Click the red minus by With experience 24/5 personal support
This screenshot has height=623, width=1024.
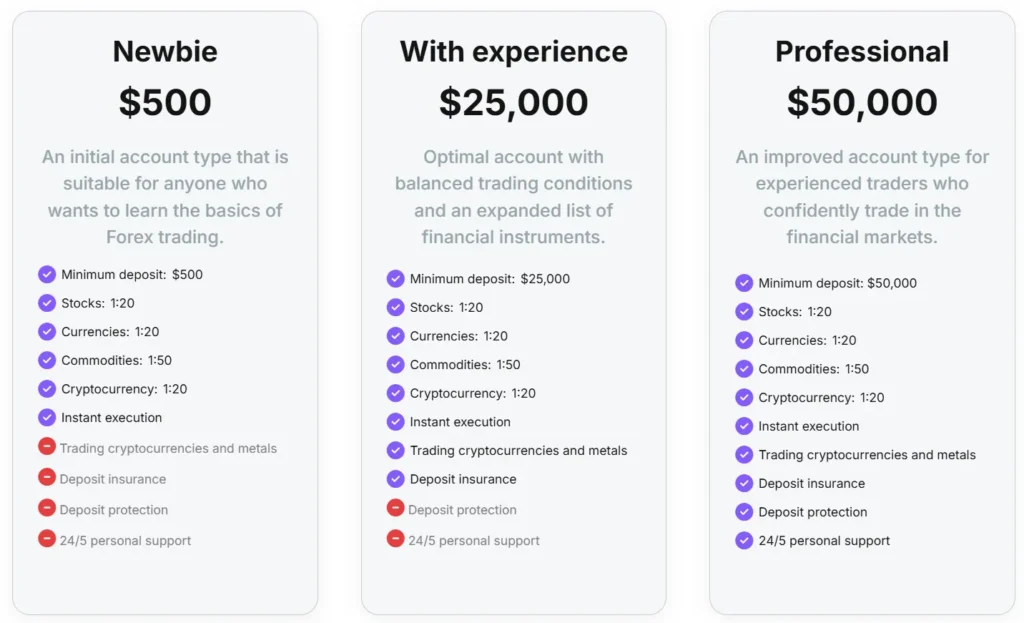[396, 539]
